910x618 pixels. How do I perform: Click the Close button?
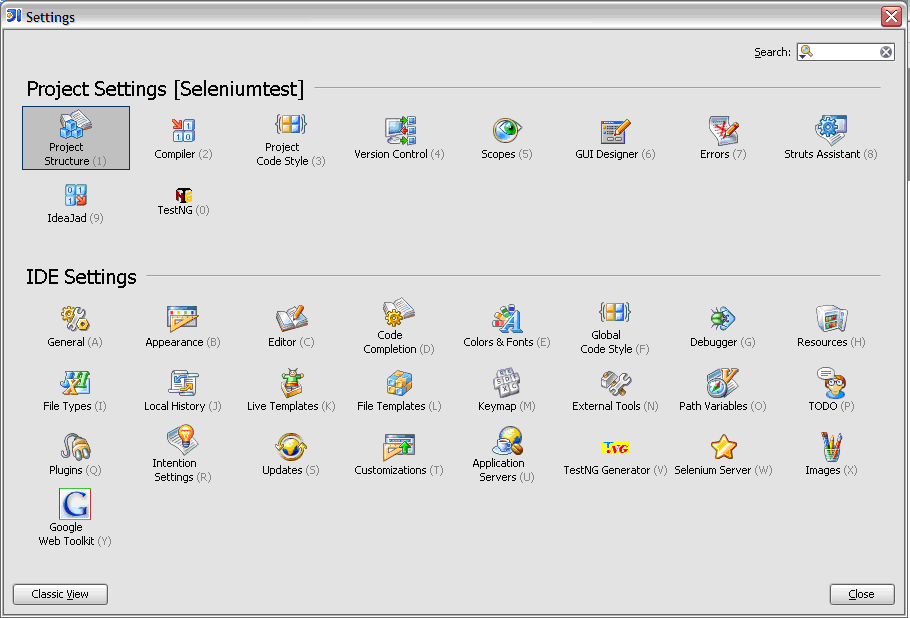862,594
